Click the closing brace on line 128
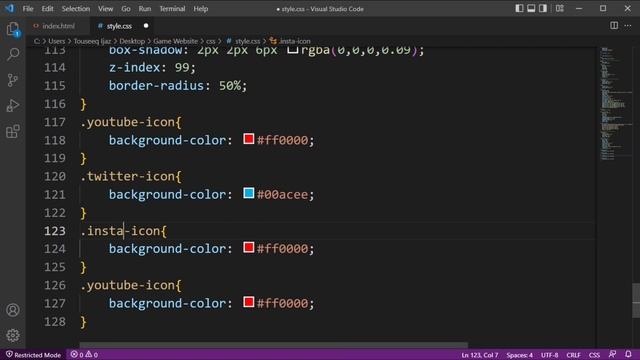Screen dimensions: 640x360 tap(84, 322)
